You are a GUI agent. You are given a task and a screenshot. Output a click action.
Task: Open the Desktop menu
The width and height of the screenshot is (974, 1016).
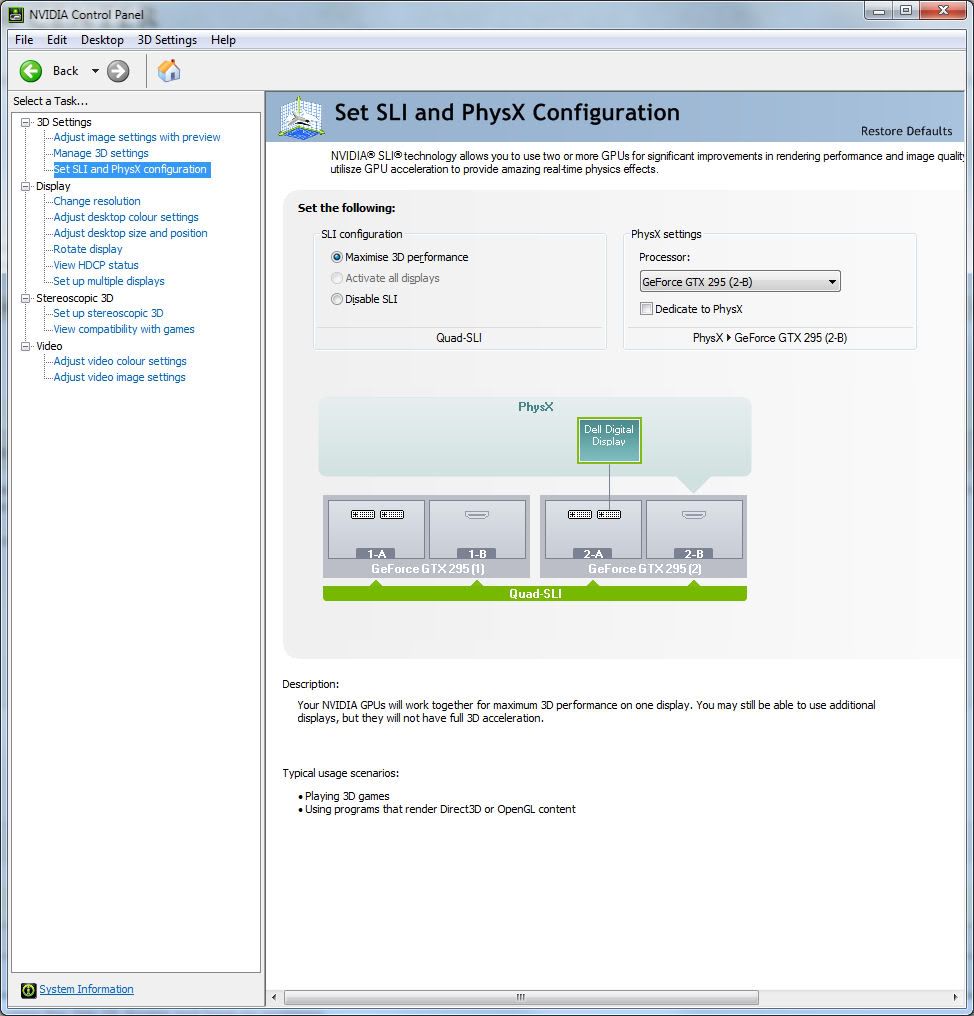102,40
